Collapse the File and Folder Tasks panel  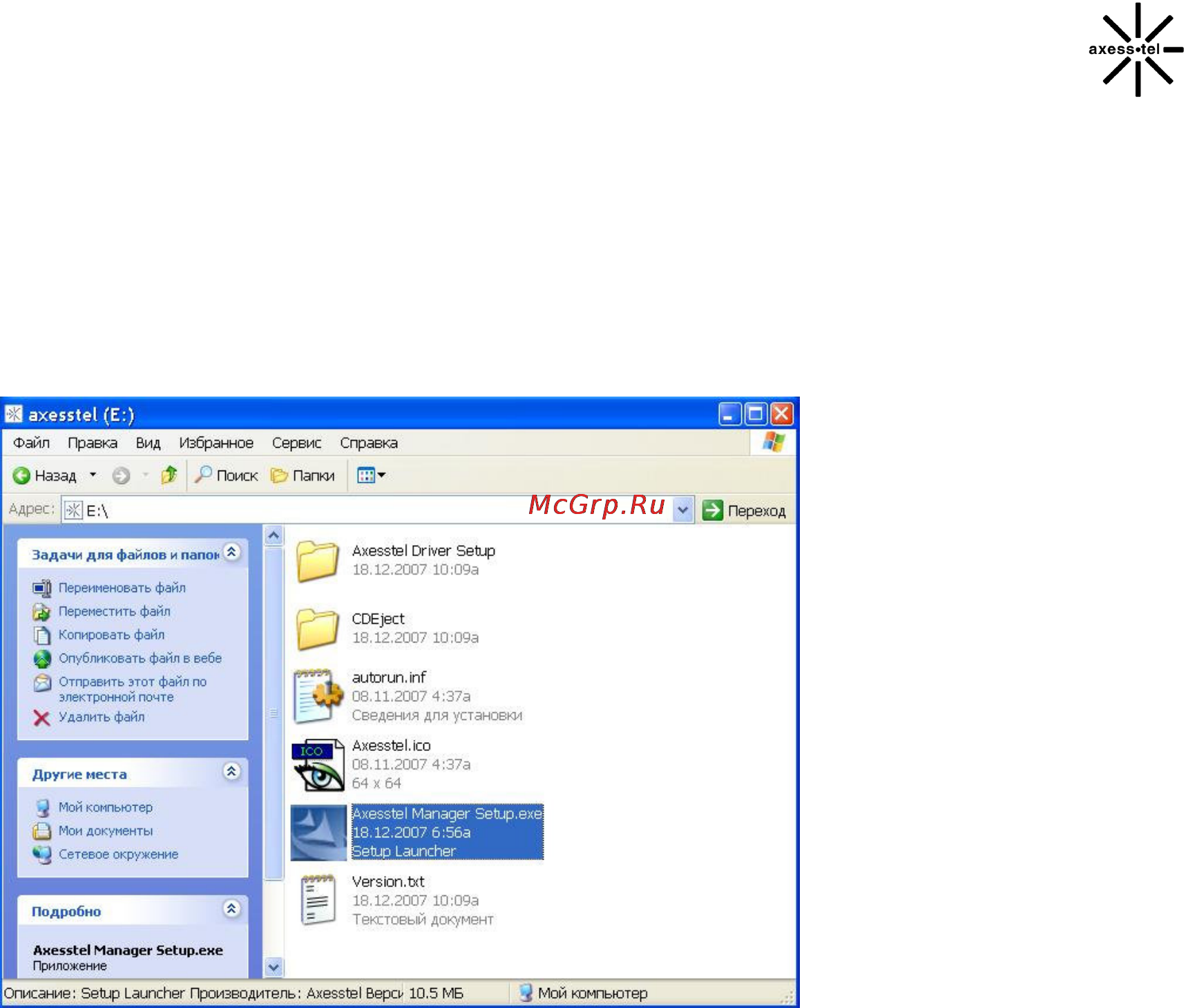(232, 552)
